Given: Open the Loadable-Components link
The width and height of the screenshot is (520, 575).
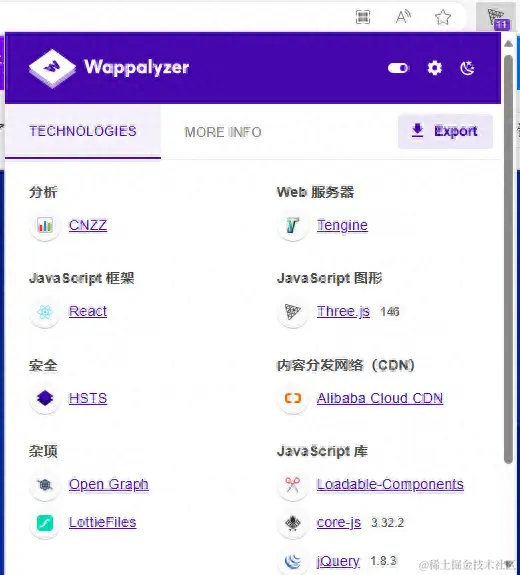Looking at the screenshot, I should (390, 484).
